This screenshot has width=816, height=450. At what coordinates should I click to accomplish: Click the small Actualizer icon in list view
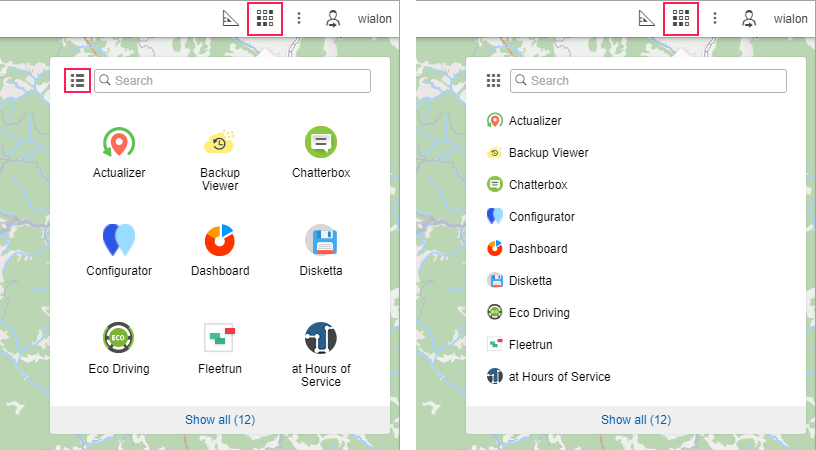495,121
